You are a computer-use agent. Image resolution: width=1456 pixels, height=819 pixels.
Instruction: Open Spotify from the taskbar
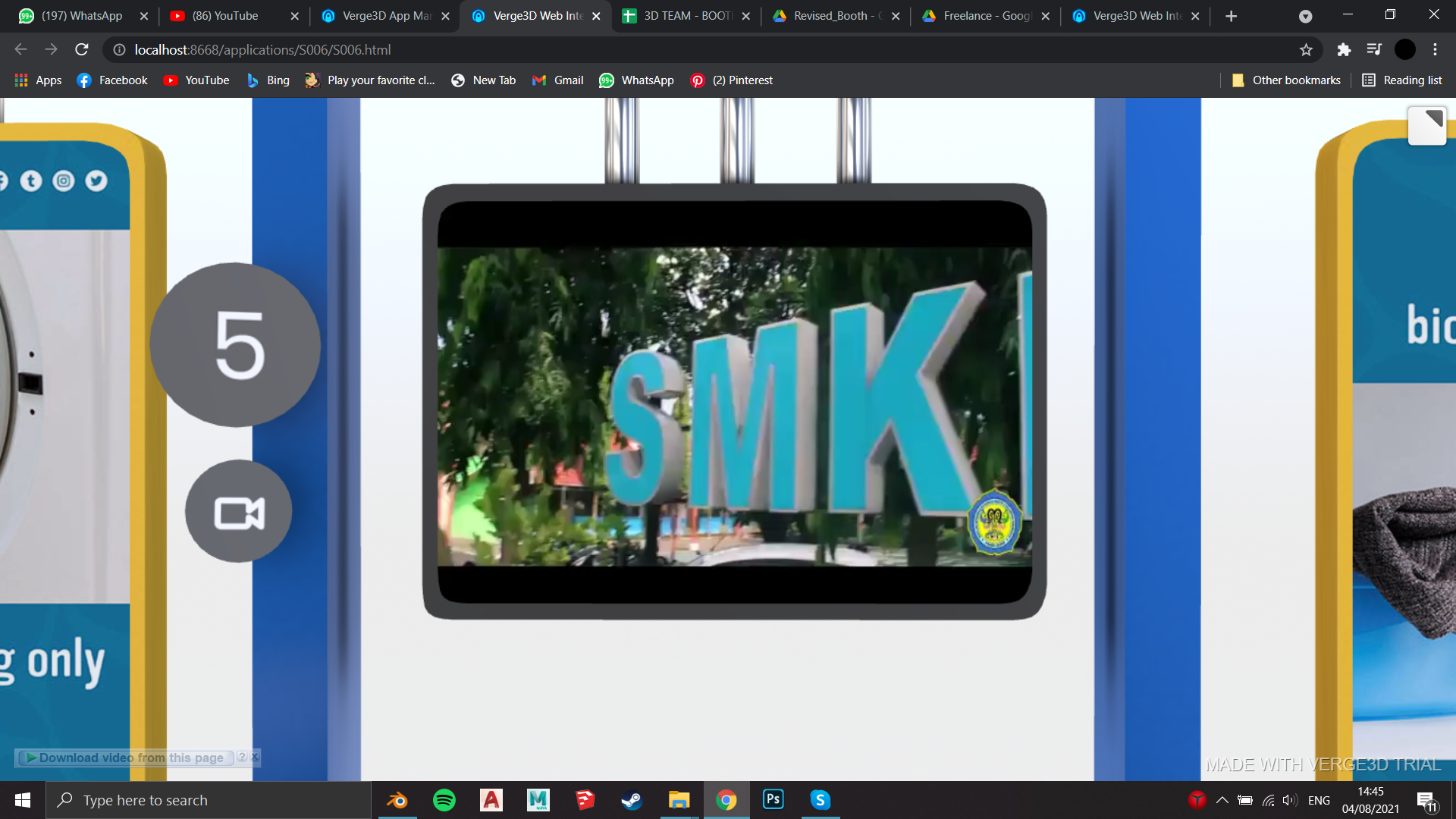444,800
